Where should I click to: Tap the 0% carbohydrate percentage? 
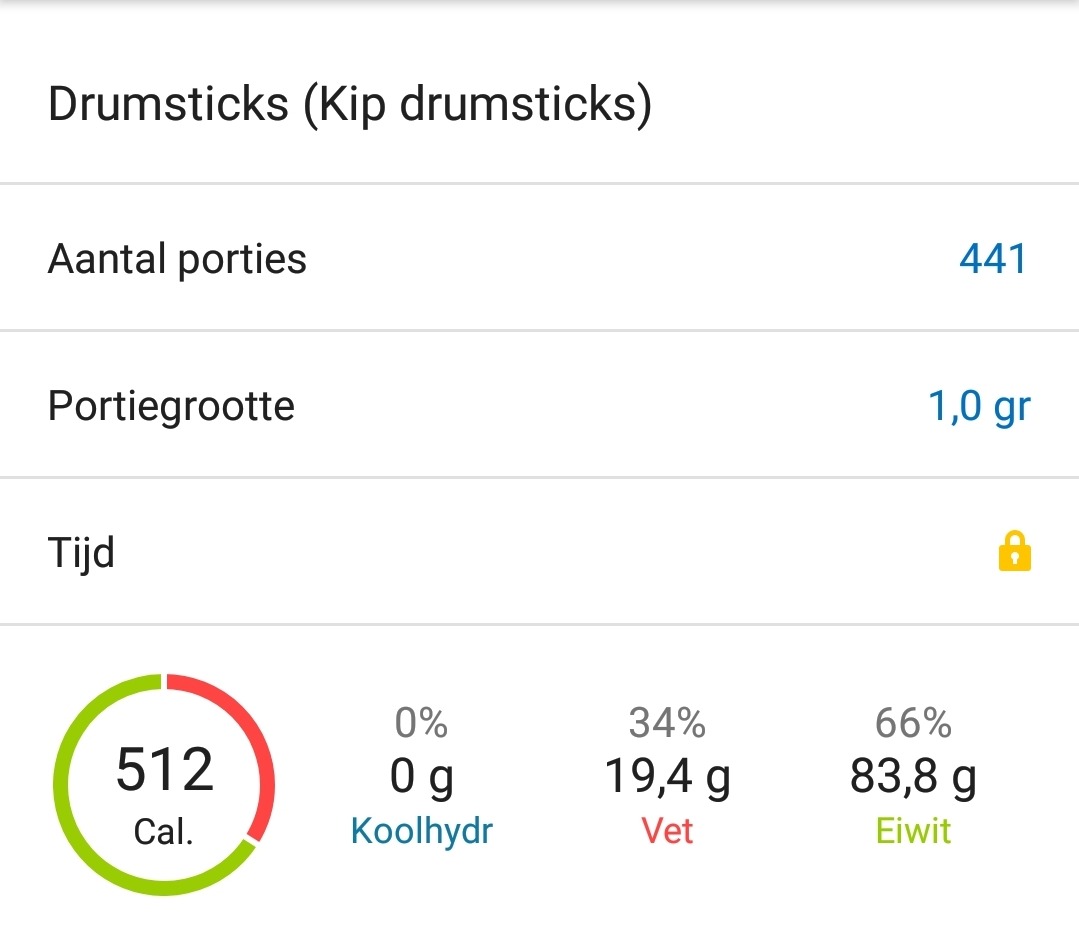(421, 724)
